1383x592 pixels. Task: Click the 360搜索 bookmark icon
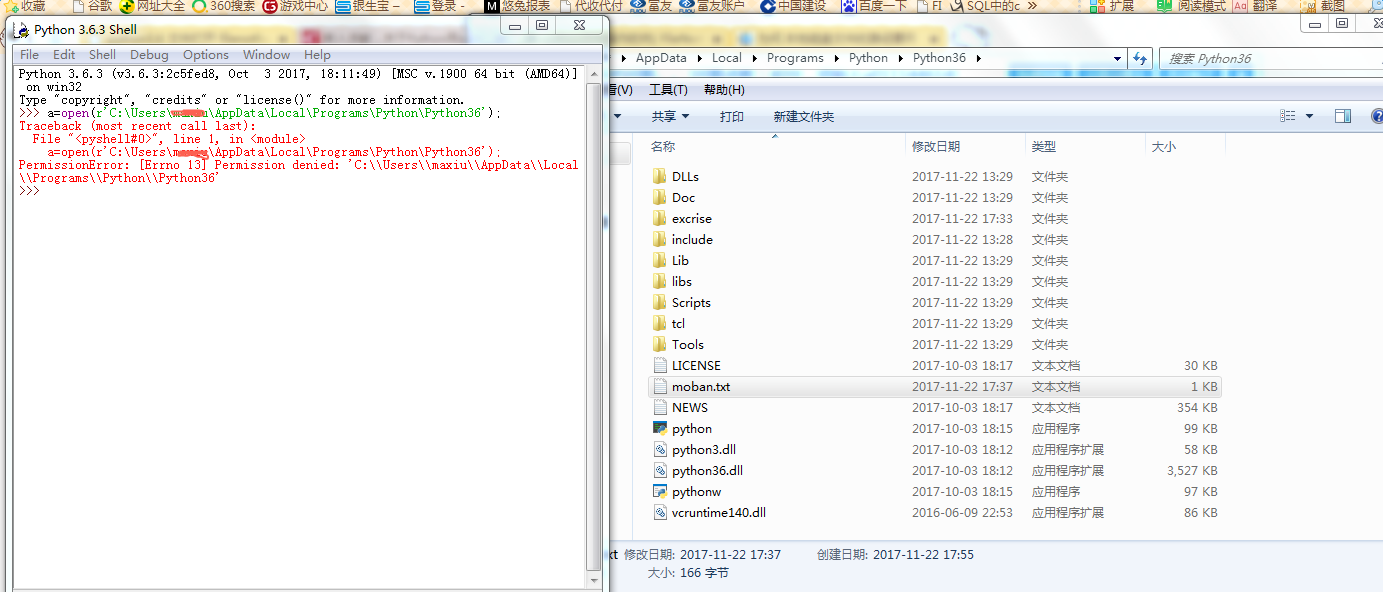(x=200, y=6)
